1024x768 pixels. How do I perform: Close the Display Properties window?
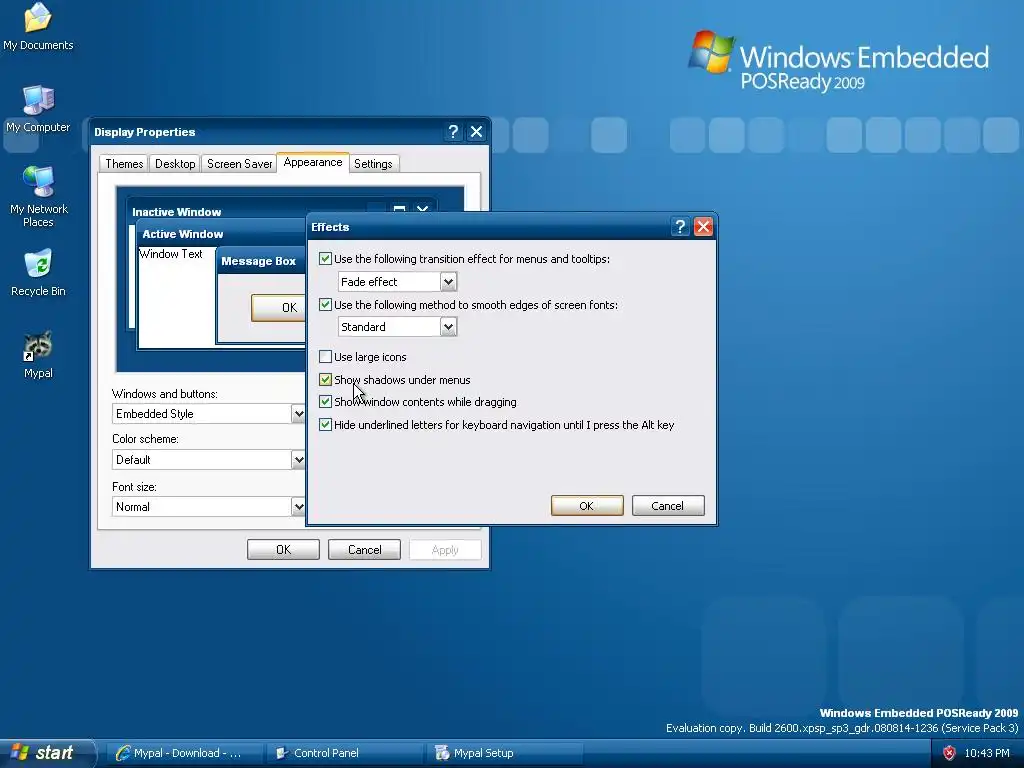(477, 132)
